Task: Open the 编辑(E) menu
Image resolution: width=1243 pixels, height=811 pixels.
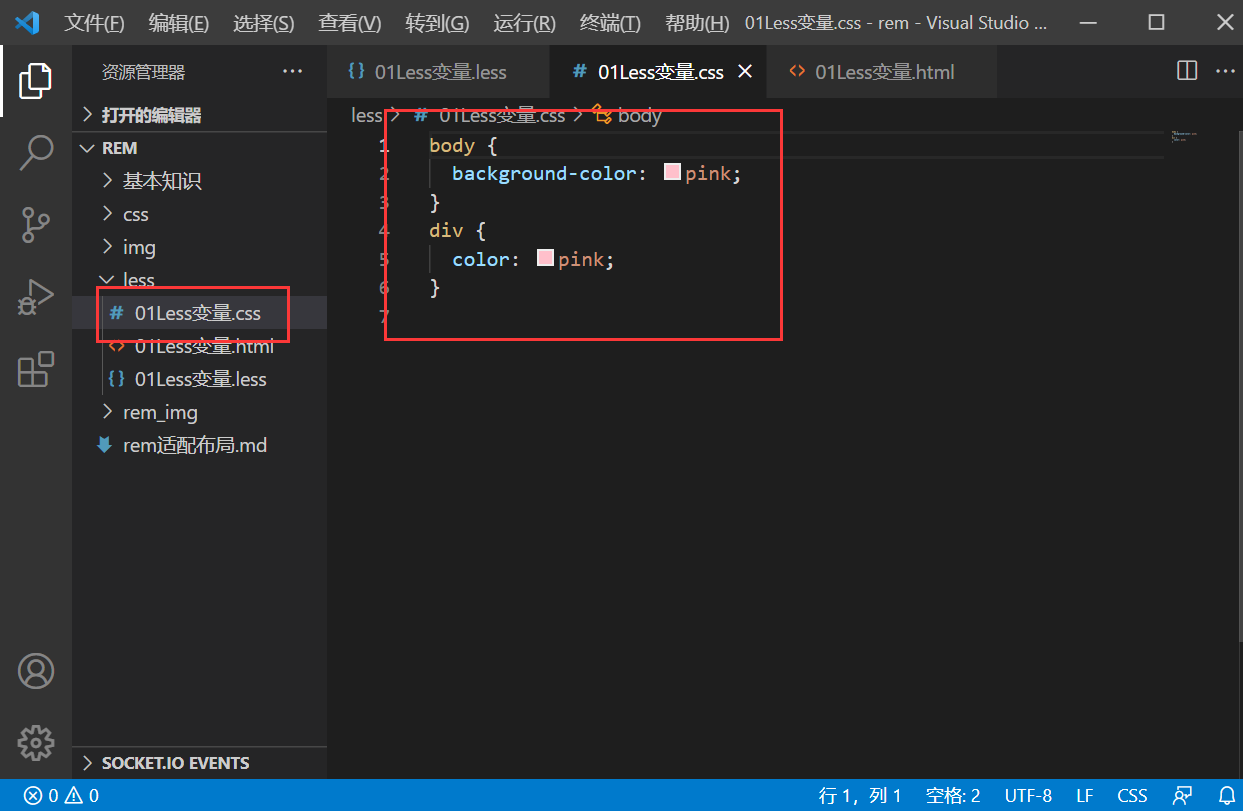Action: (x=179, y=23)
